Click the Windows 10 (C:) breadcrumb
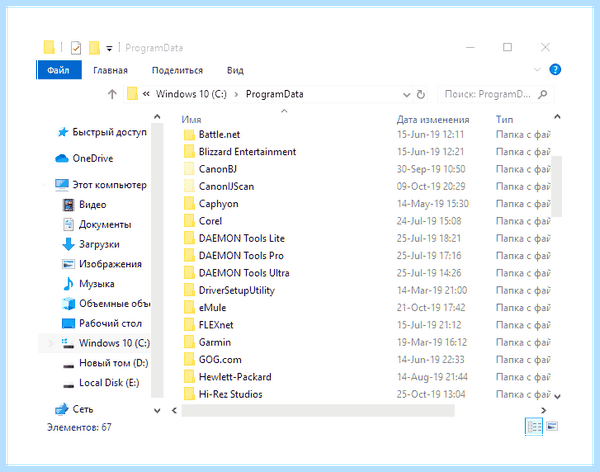Image resolution: width=600 pixels, height=472 pixels. 191,94
